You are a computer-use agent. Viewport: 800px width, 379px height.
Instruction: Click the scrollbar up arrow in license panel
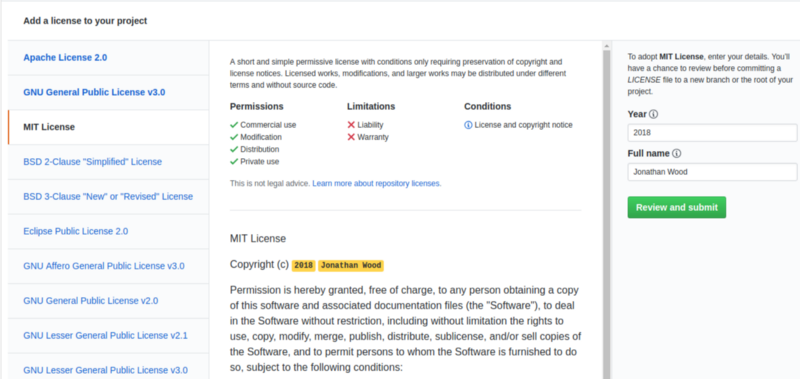tap(606, 46)
